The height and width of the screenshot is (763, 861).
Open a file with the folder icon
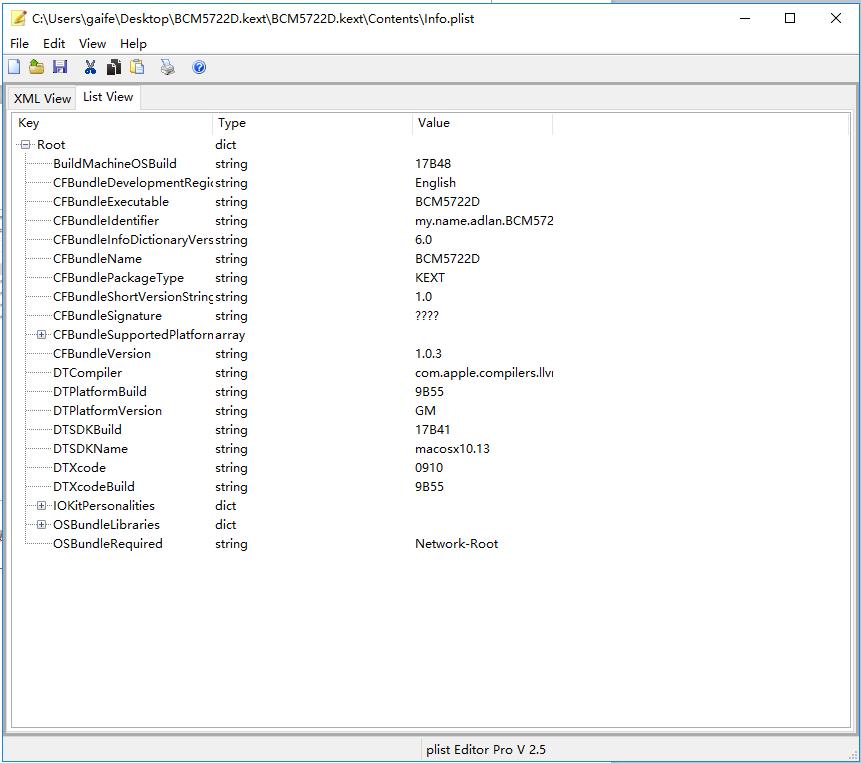coord(36,67)
